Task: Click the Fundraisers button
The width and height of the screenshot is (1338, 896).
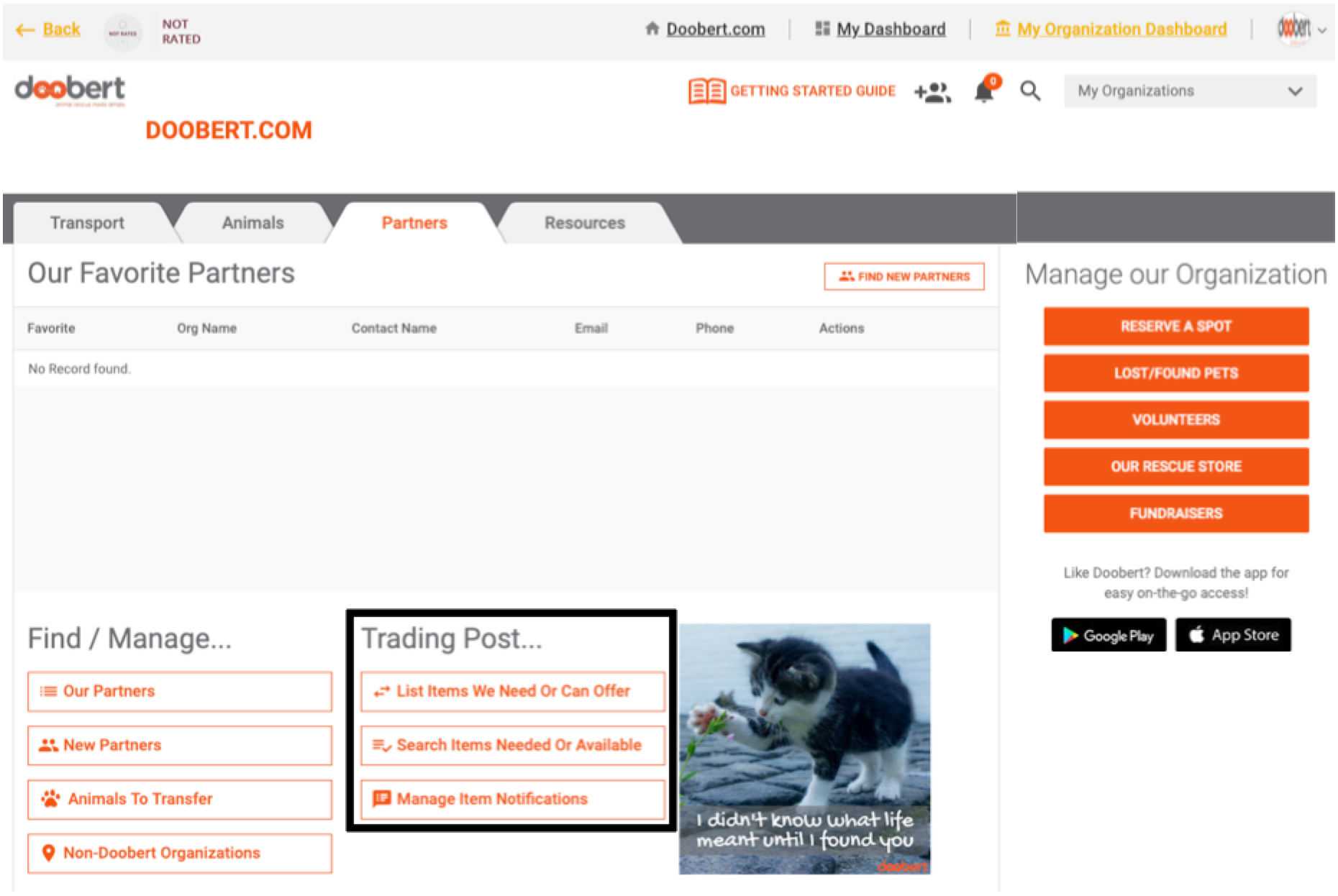Action: click(1175, 513)
